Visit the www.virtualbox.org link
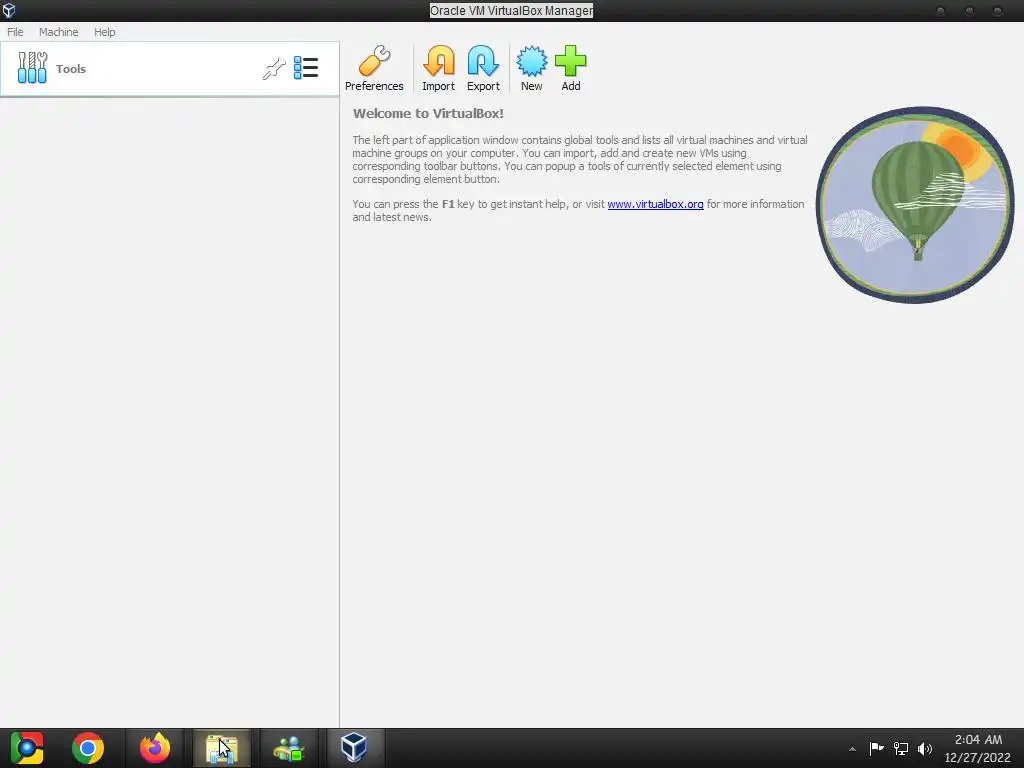 click(x=655, y=204)
